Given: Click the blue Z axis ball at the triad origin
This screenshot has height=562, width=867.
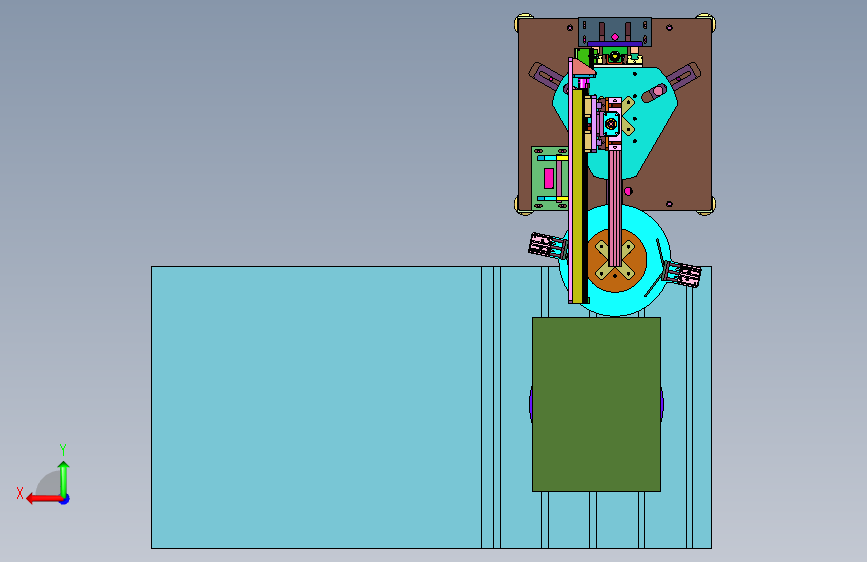Looking at the screenshot, I should click(65, 499).
